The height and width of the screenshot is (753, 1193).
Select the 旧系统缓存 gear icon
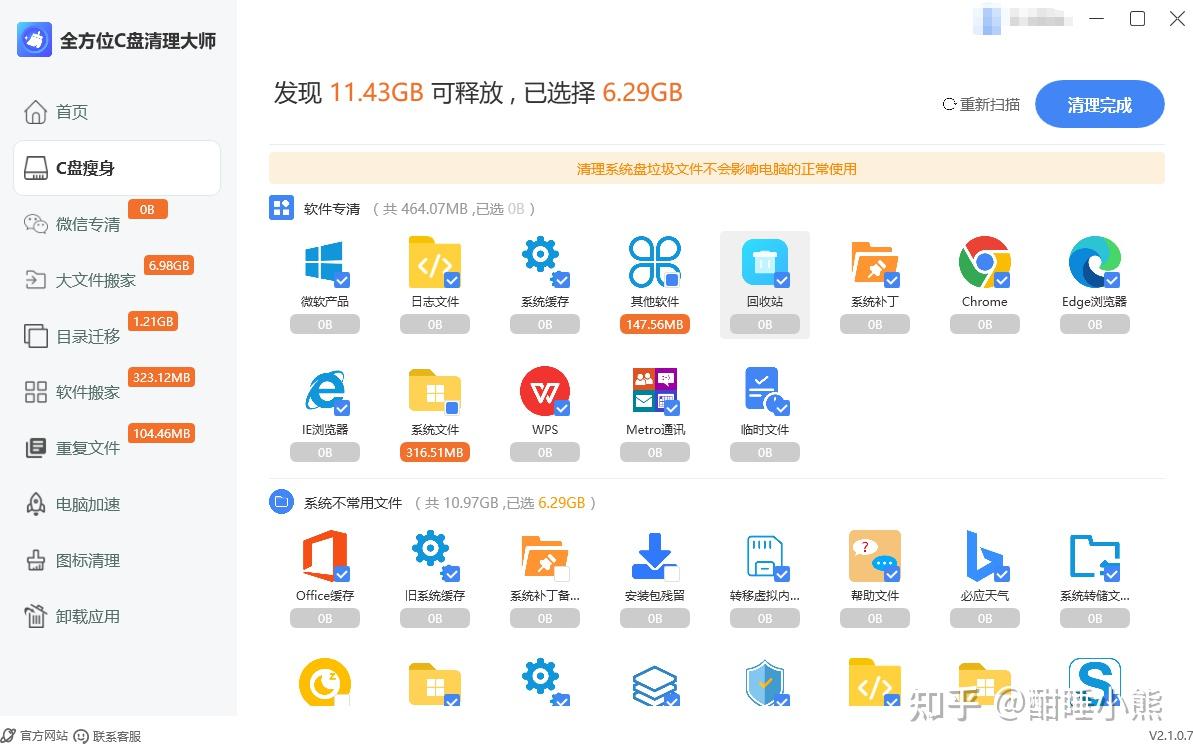pos(434,556)
